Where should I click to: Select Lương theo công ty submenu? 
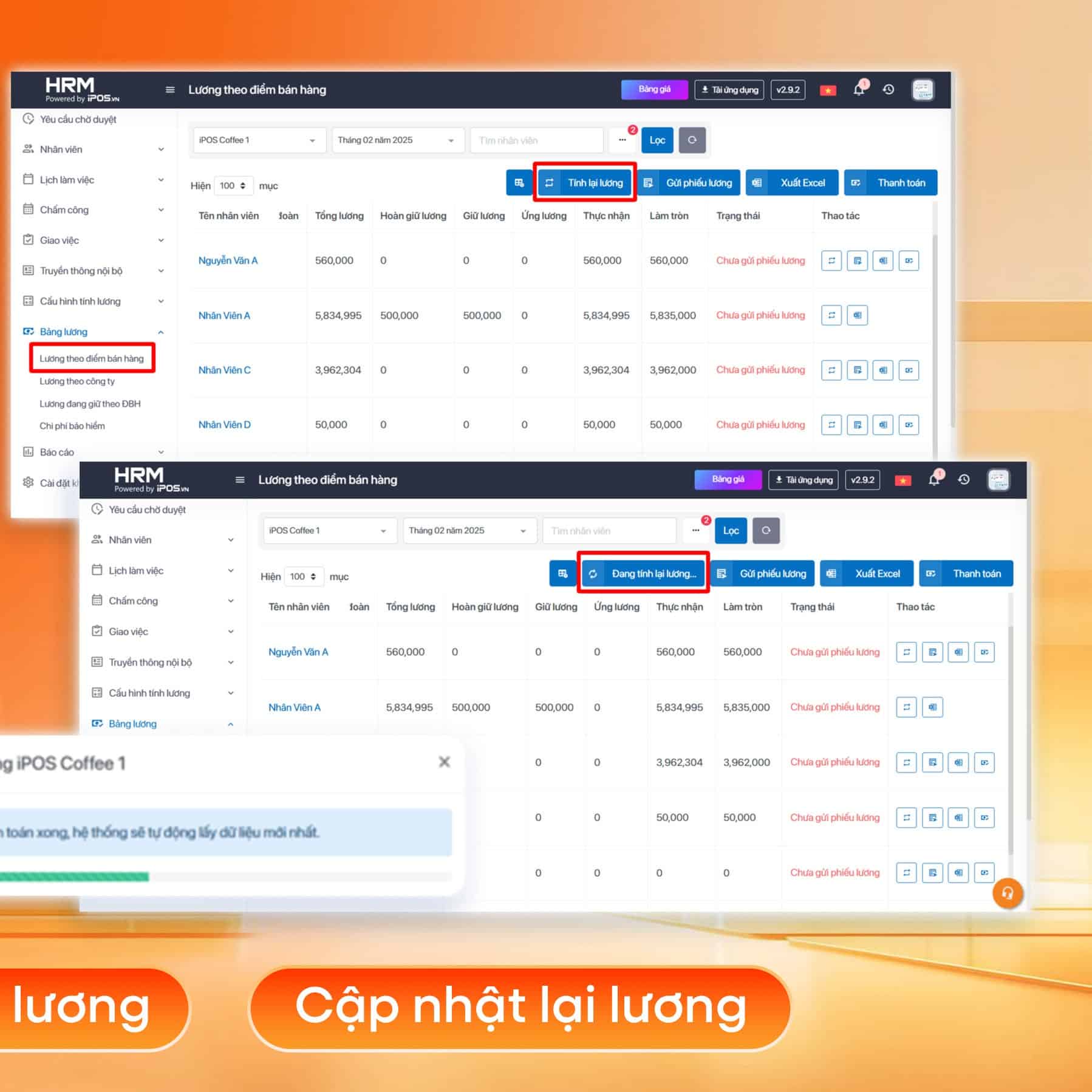[x=77, y=381]
